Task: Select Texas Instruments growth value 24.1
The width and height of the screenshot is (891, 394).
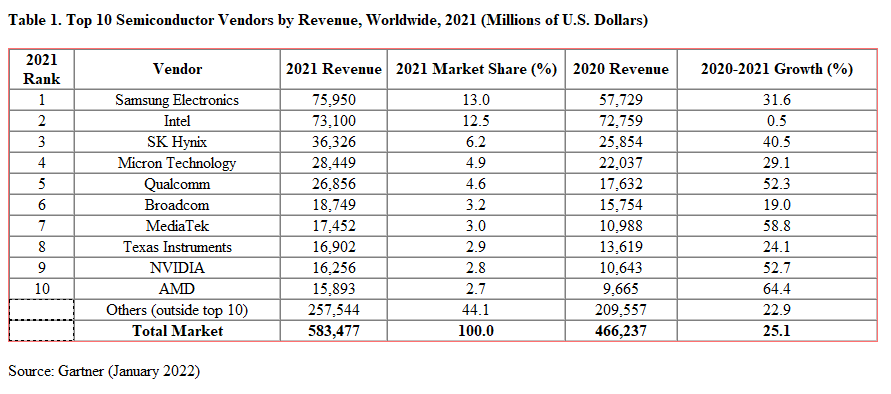Action: pyautogui.click(x=777, y=247)
